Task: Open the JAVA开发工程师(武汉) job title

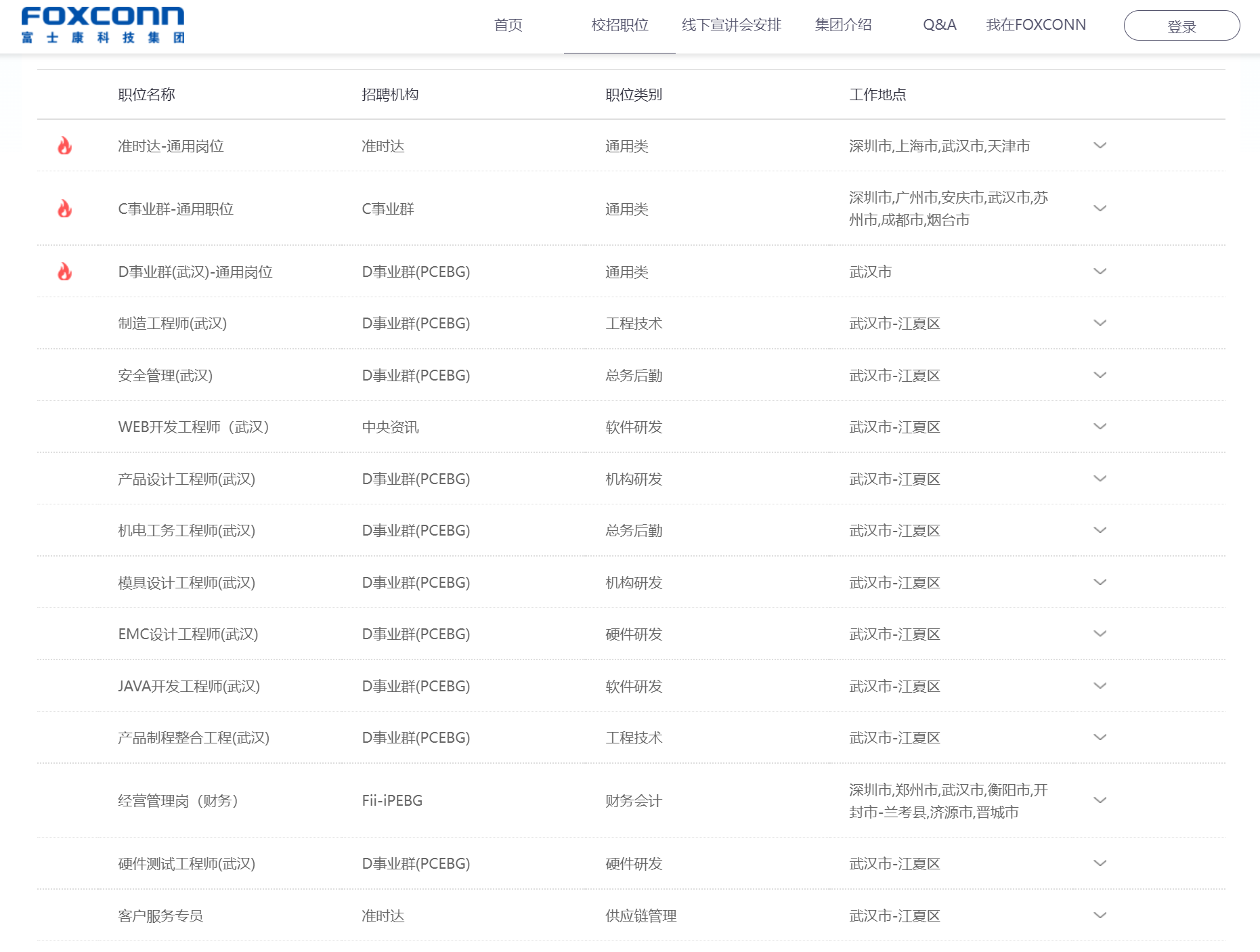Action: [x=189, y=687]
